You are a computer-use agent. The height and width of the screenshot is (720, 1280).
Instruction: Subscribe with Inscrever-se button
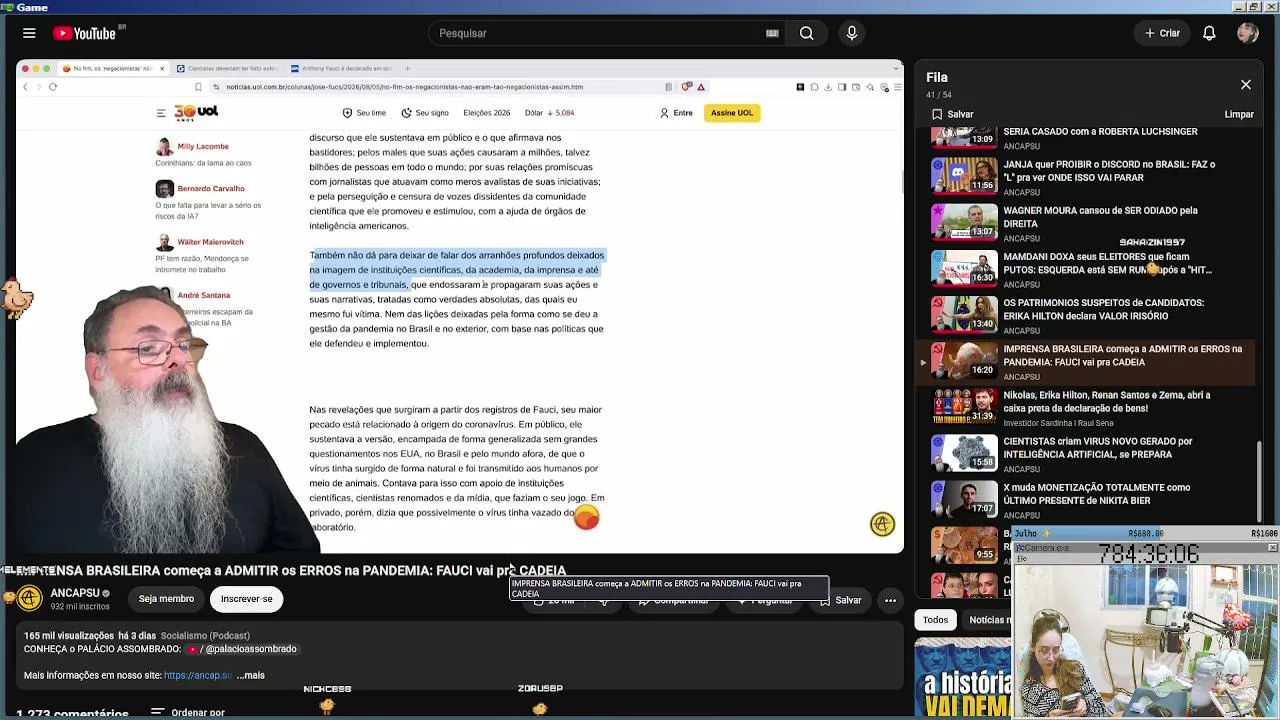(246, 599)
